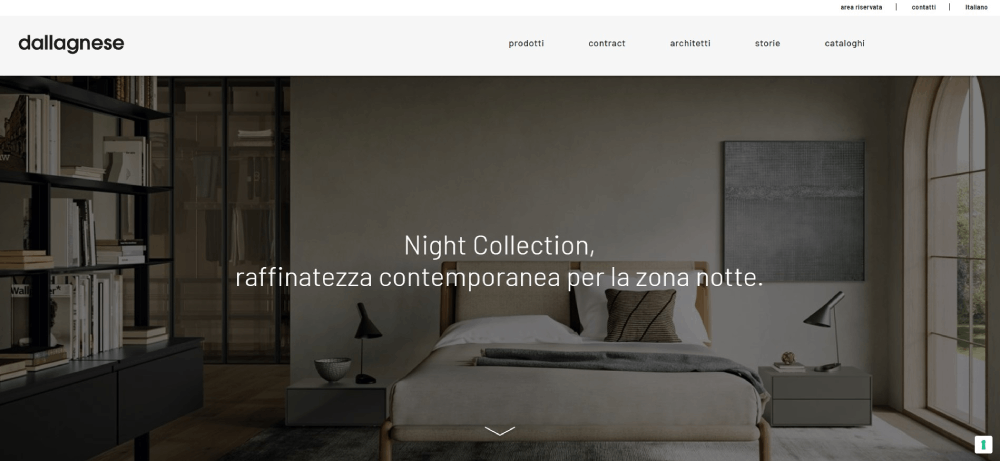Open the prodotti menu

(x=526, y=43)
